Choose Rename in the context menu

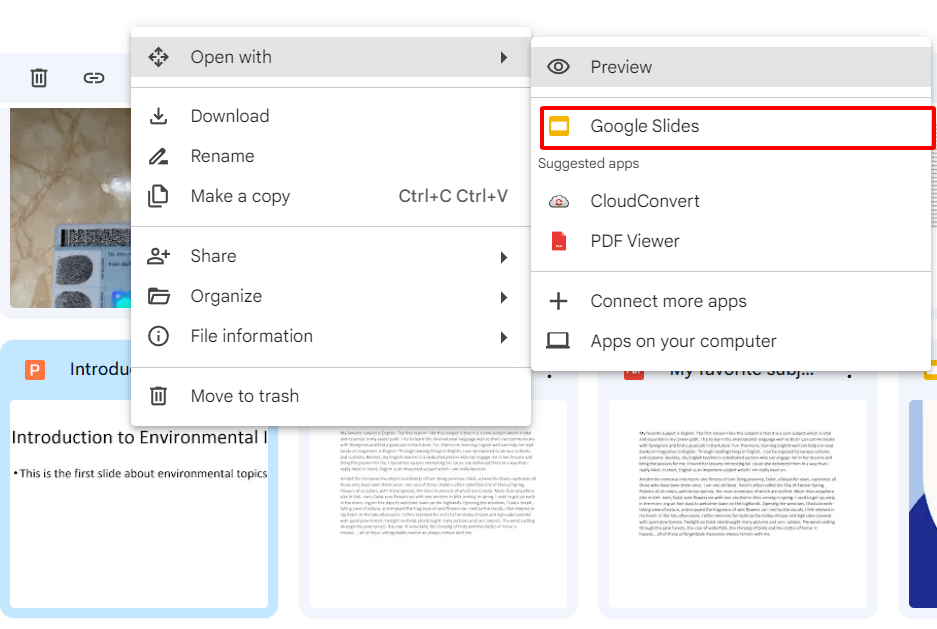222,156
